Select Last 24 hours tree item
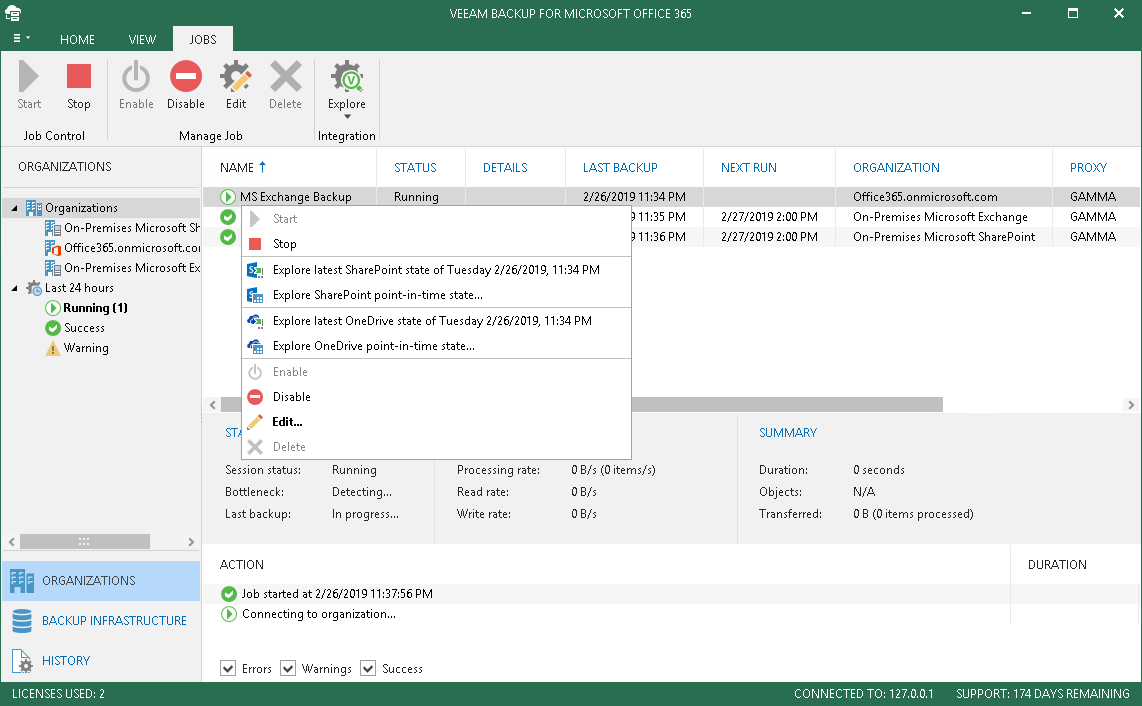This screenshot has height=706, width=1142. [79, 288]
